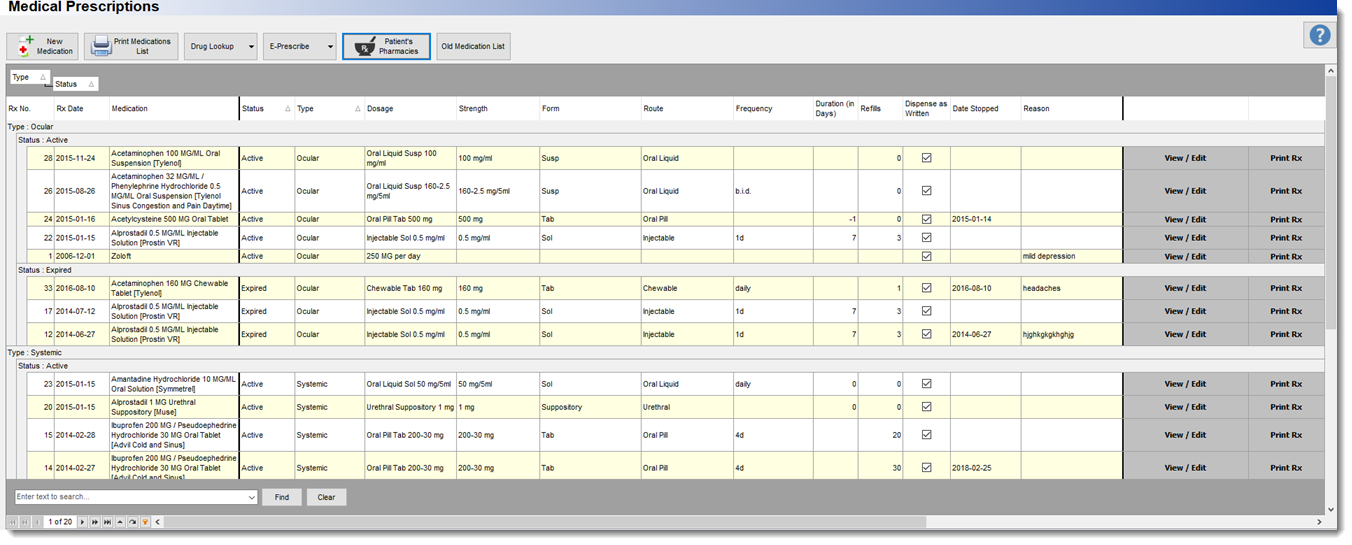Toggle Dispense as Written for Rx 26
The image size is (1352, 545).
926,191
